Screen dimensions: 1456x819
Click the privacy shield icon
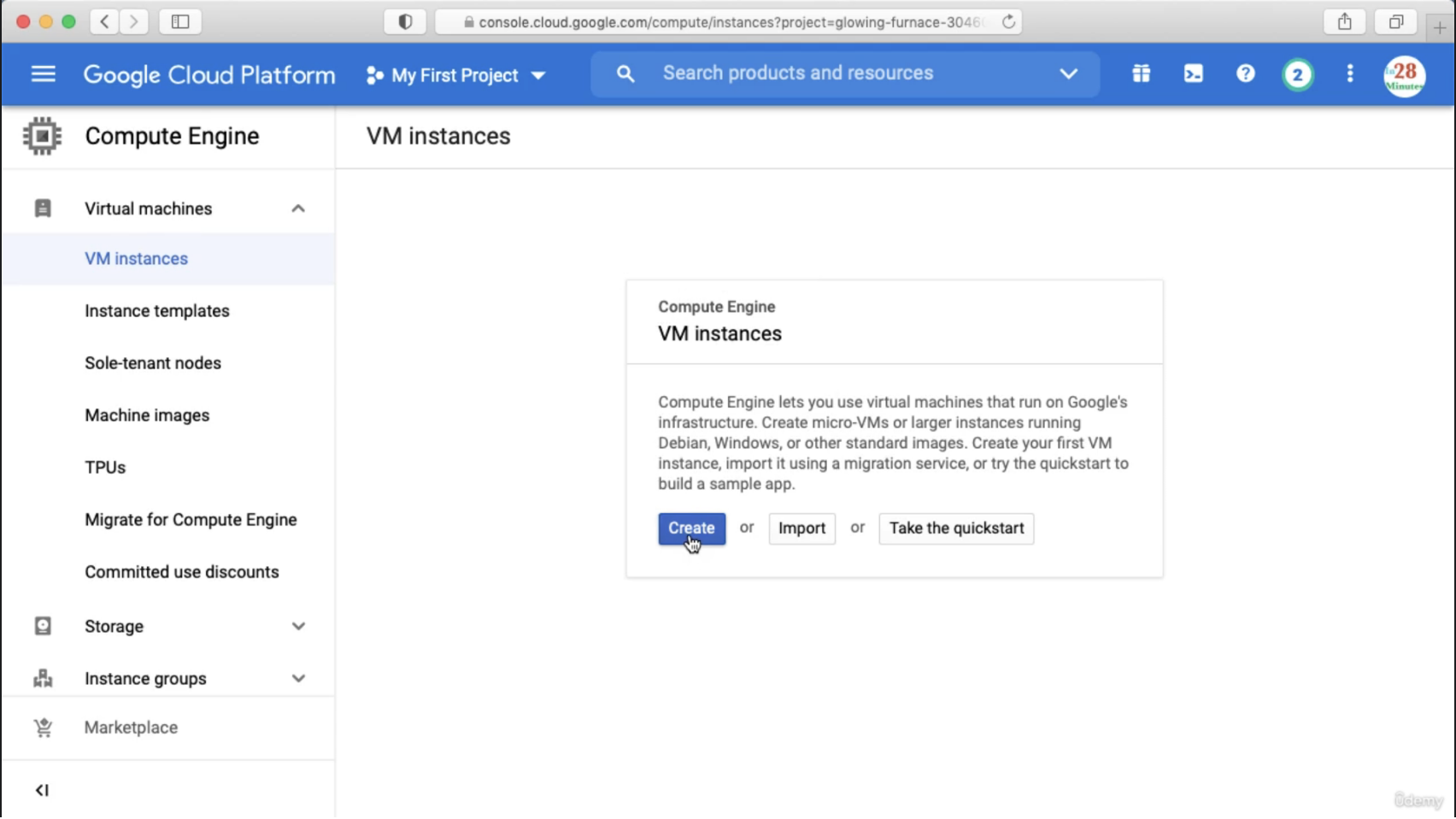[405, 21]
